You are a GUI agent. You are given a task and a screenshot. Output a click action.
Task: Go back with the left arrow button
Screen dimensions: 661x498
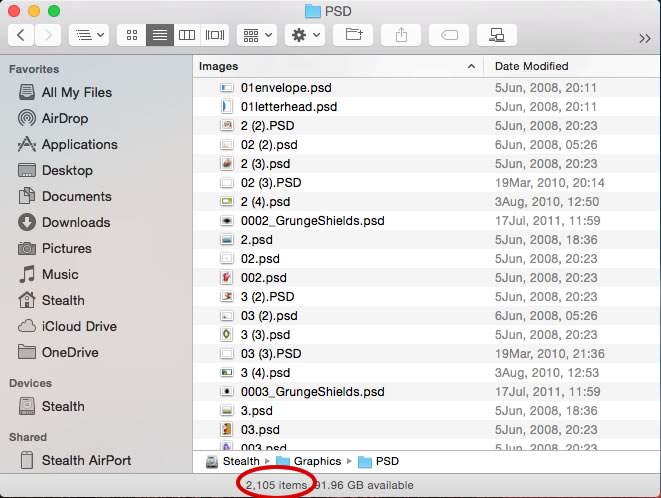pos(21,35)
